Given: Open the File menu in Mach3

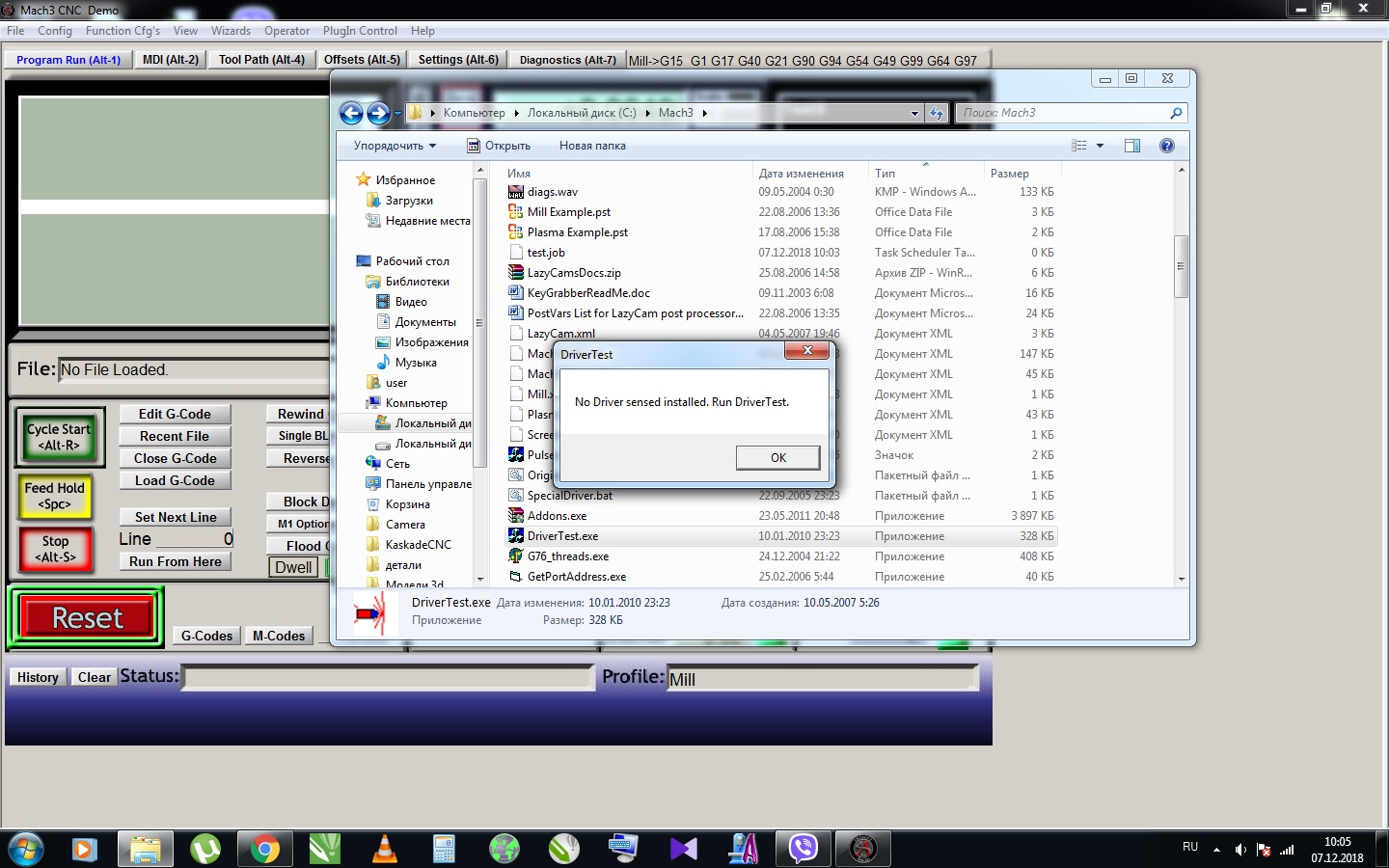Looking at the screenshot, I should pos(15,31).
